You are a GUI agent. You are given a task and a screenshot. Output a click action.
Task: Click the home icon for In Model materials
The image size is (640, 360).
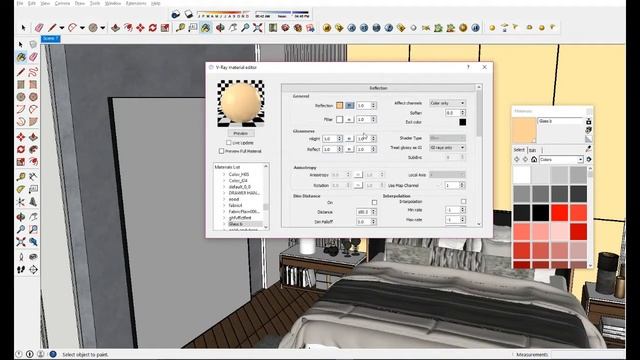(x=534, y=159)
